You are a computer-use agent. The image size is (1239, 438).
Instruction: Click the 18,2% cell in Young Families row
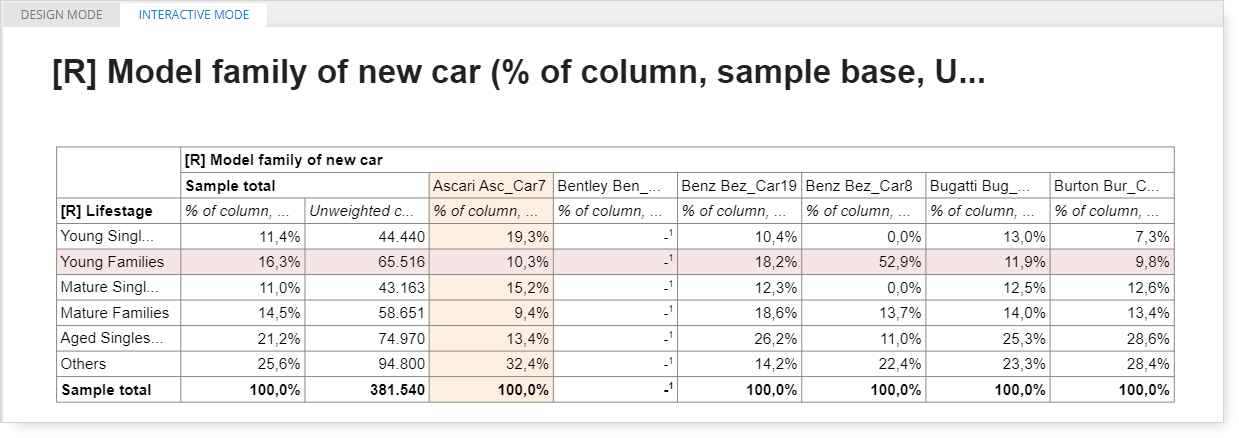[x=739, y=262]
